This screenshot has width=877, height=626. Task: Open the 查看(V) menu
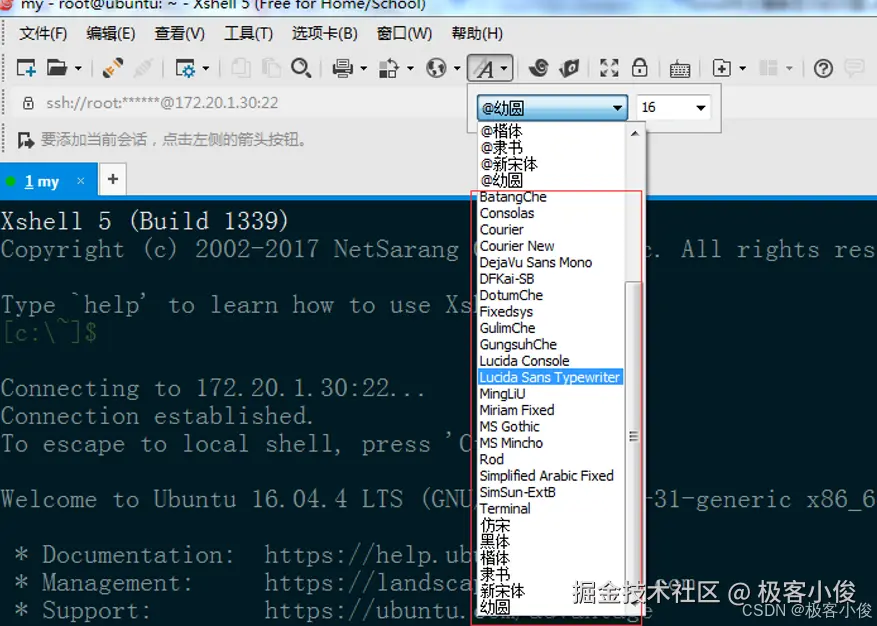click(180, 34)
